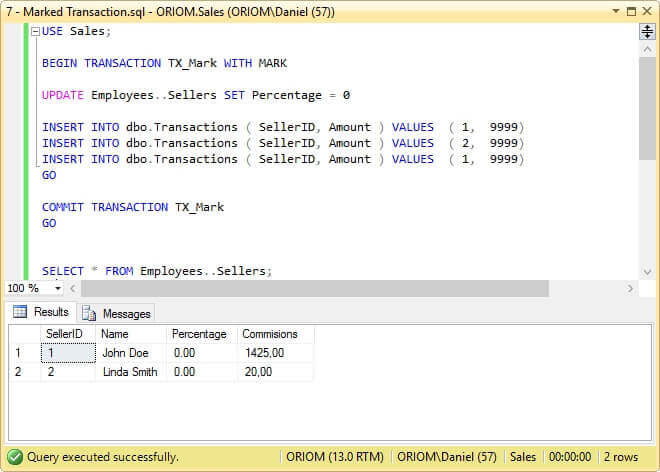Image resolution: width=660 pixels, height=472 pixels.
Task: Click the INSERT line with values 2, 9999
Action: (x=282, y=143)
